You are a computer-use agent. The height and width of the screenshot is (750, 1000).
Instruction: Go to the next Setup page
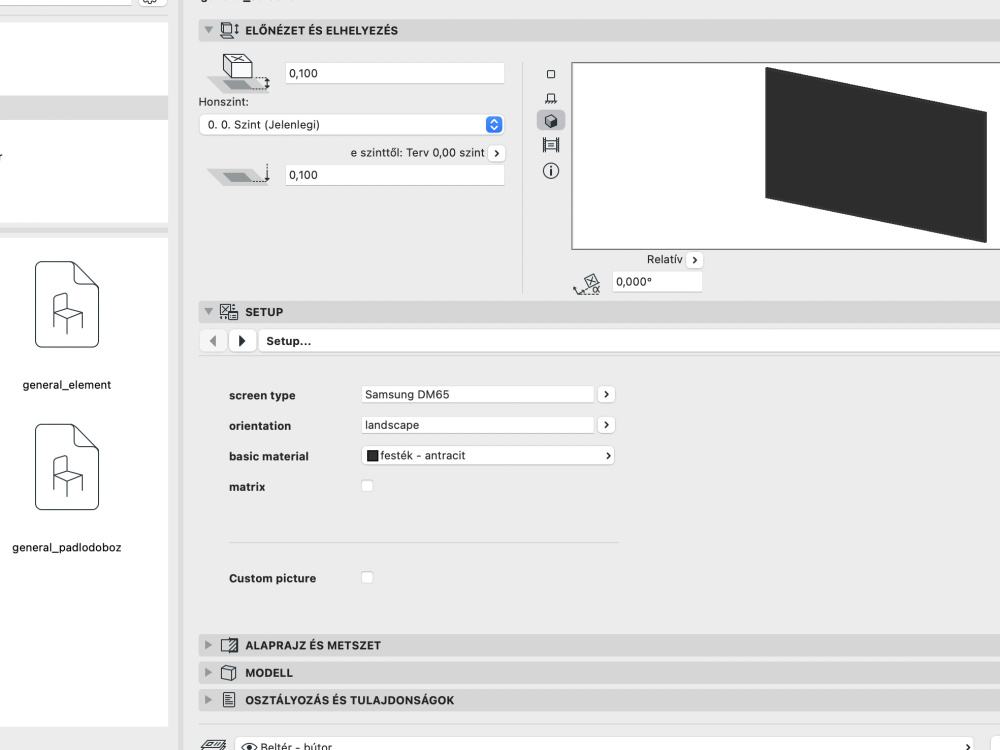pos(242,341)
